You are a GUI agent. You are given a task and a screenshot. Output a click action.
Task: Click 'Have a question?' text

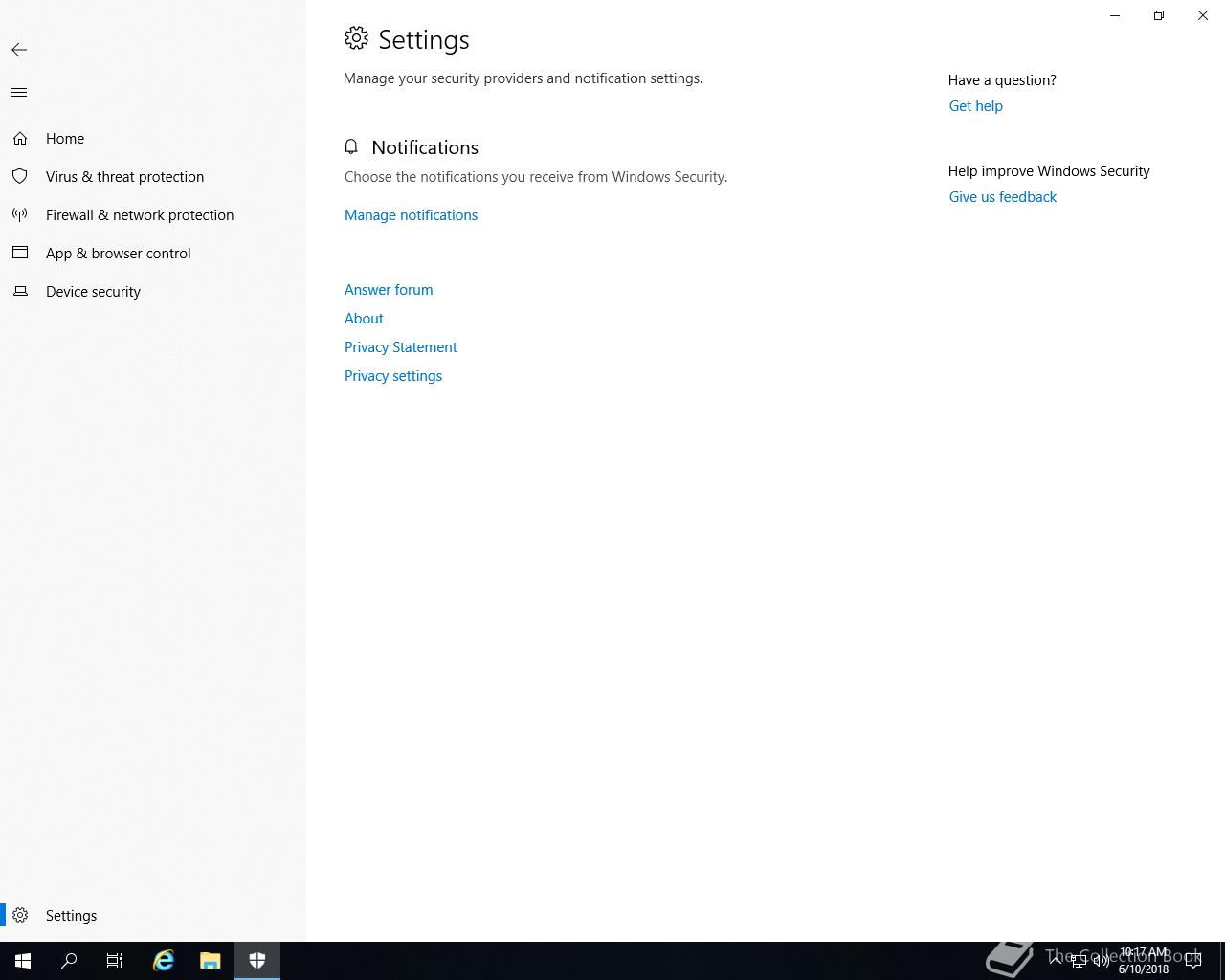tap(1002, 80)
